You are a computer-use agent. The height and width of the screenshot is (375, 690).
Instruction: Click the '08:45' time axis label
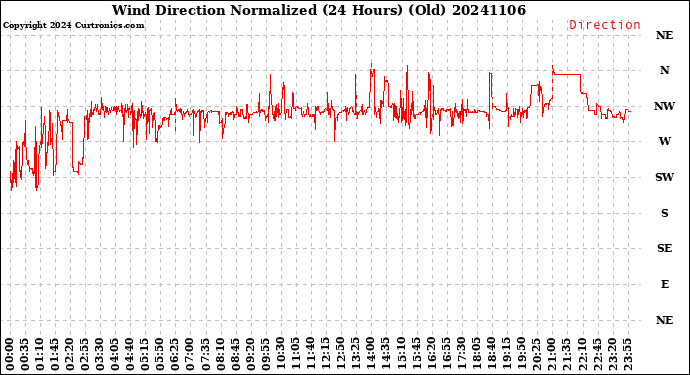(x=235, y=354)
